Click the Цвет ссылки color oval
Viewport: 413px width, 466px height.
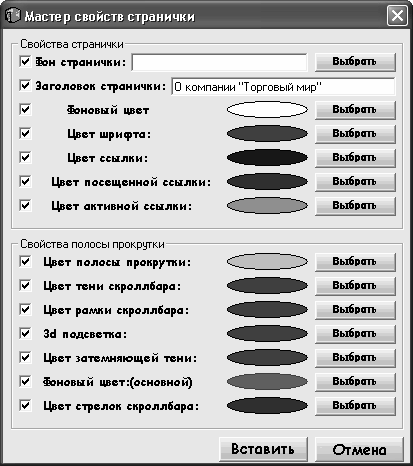pyautogui.click(x=267, y=158)
